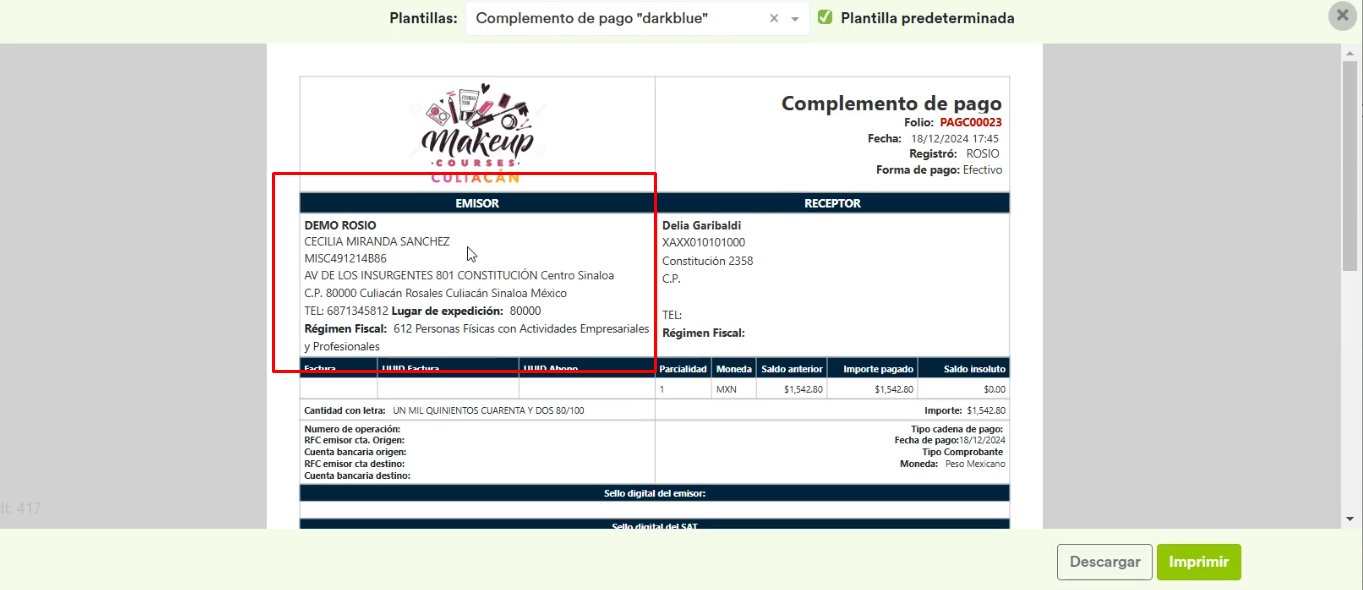Click the scrollbar down arrow
1363x590 pixels.
[1350, 518]
